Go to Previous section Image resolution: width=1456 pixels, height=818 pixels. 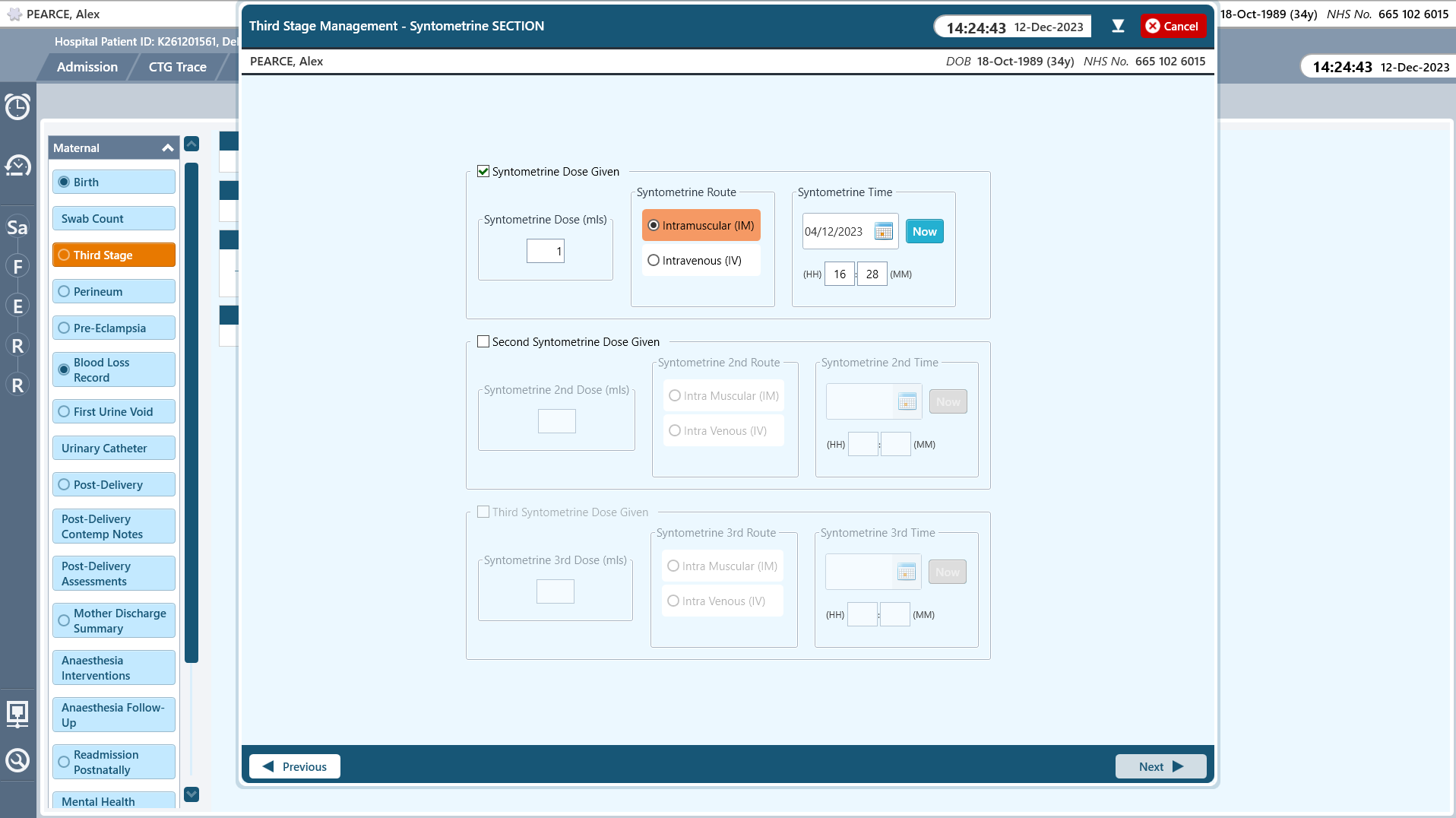(x=295, y=766)
